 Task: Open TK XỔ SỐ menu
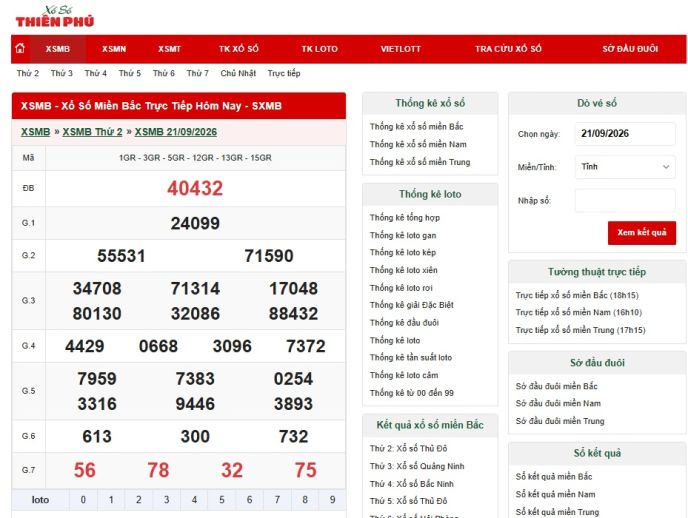pyautogui.click(x=239, y=49)
